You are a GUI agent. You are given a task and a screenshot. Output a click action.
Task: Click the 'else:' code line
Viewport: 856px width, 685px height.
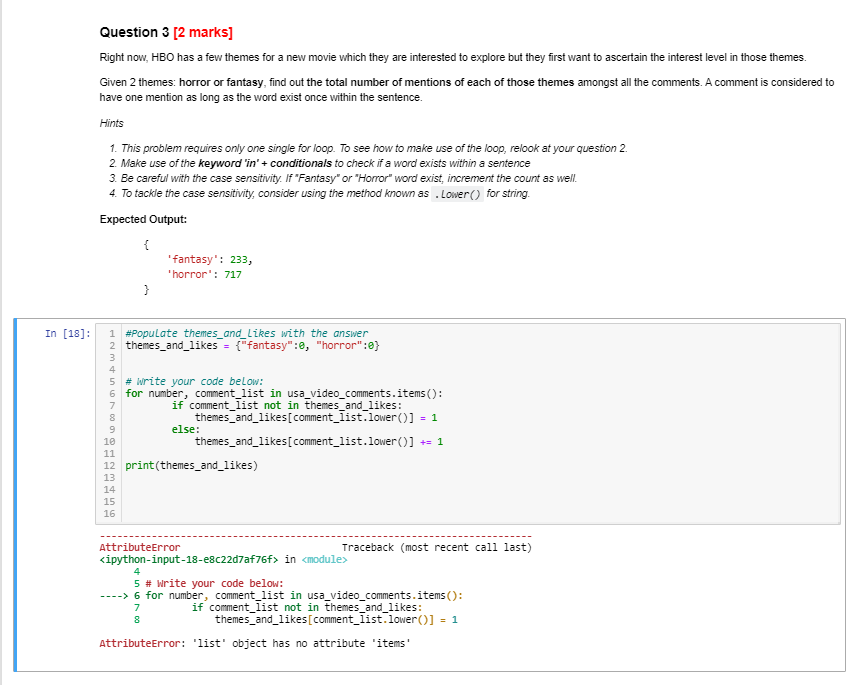[x=186, y=430]
